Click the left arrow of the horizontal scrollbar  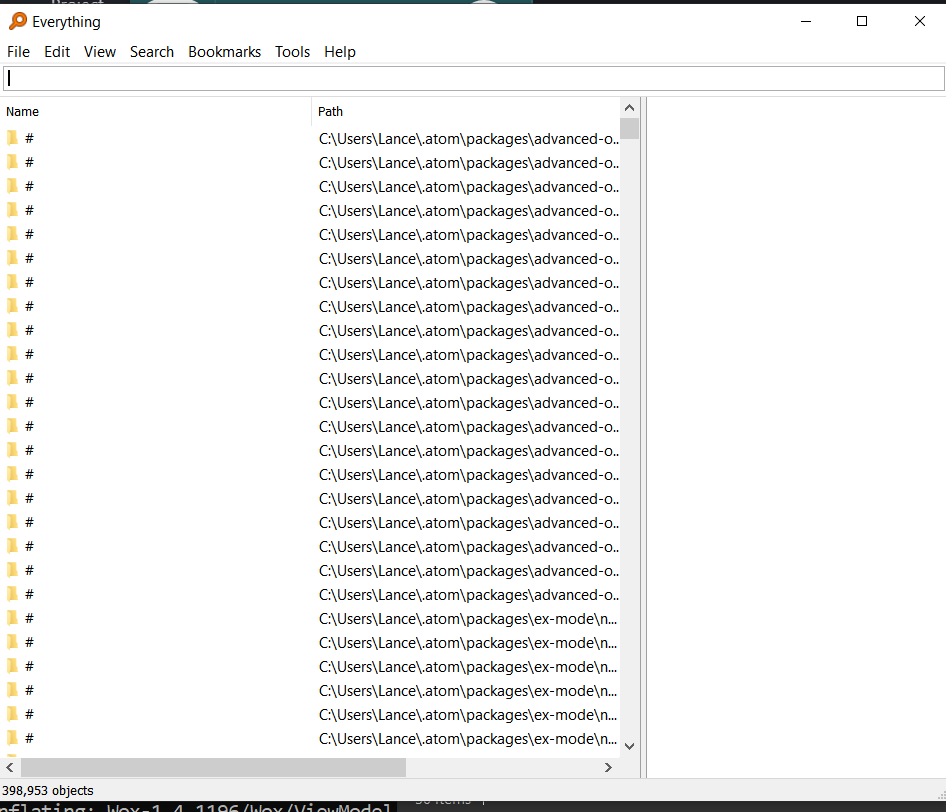pos(9,767)
